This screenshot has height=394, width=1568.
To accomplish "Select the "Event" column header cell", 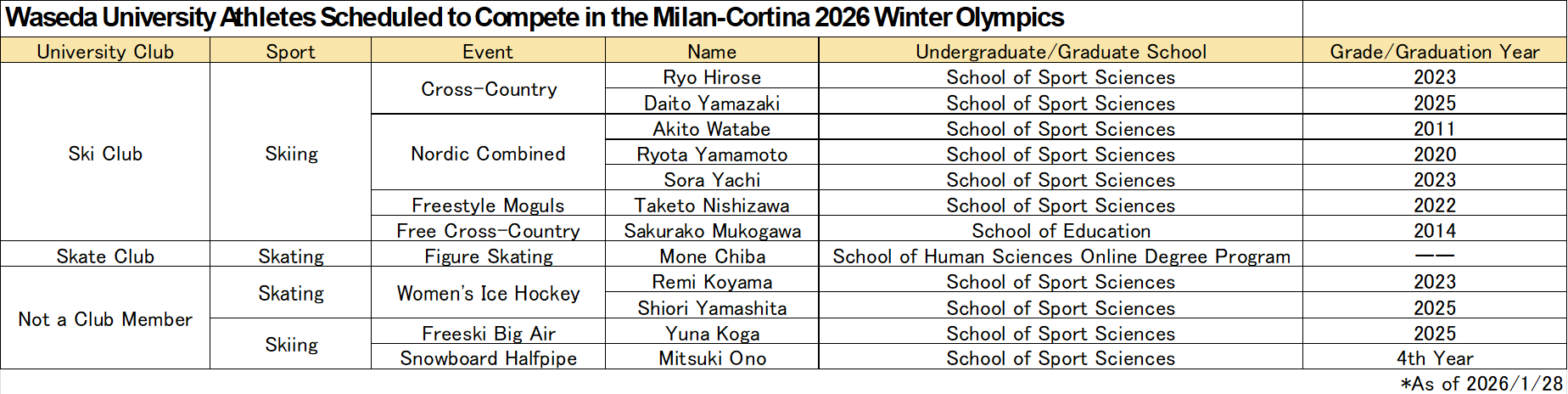I will click(x=488, y=52).
